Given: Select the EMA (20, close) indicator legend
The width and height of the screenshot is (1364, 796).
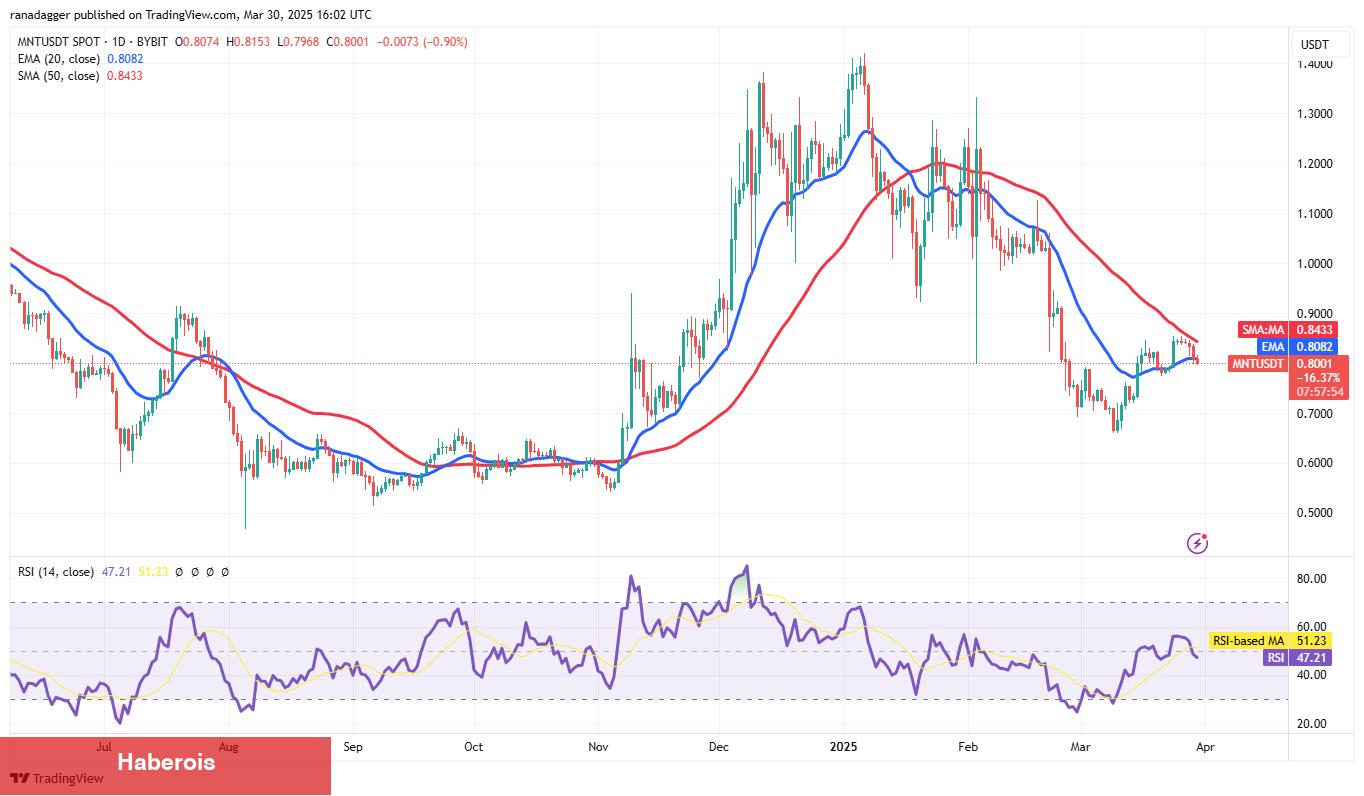Looking at the screenshot, I should pos(57,59).
